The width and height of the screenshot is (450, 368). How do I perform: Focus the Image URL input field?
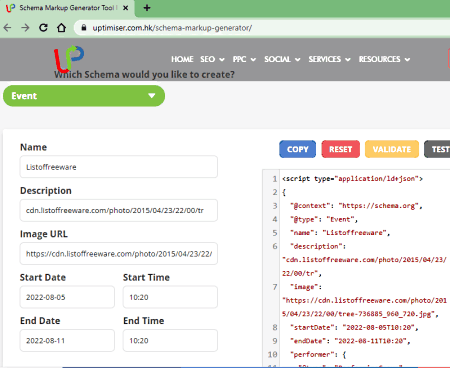119,254
